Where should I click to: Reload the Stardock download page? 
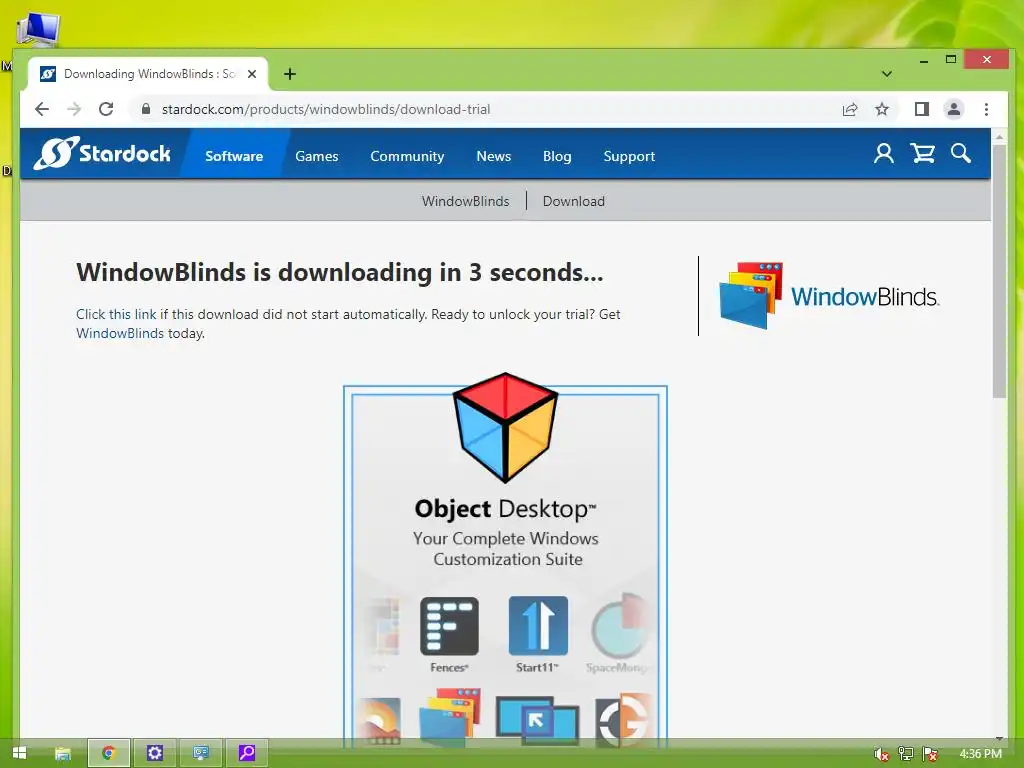click(x=106, y=109)
